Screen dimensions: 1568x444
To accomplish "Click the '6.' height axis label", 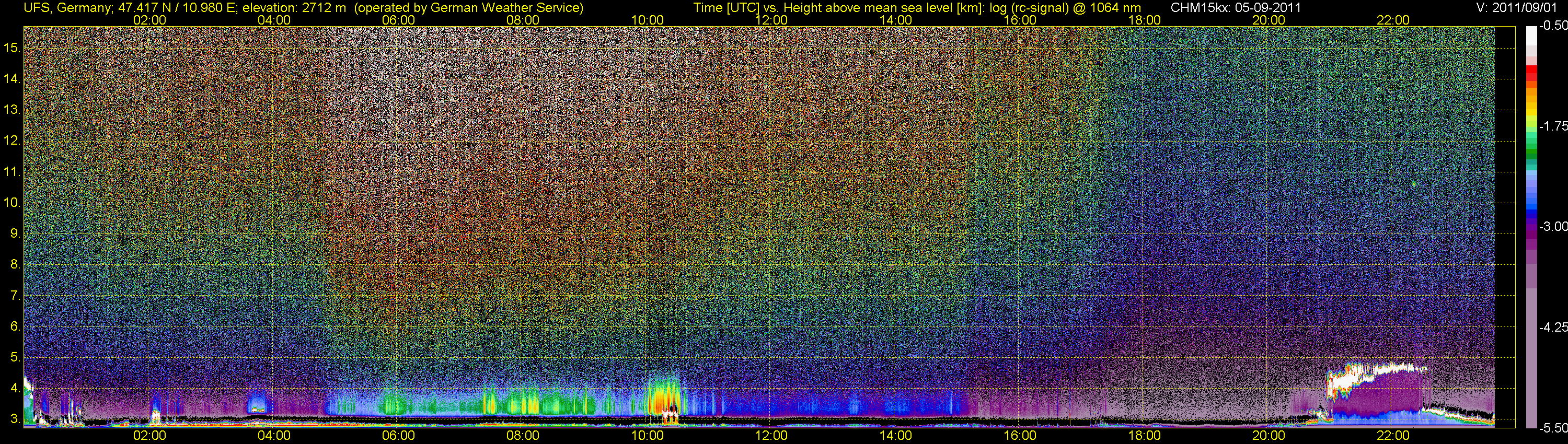I will (16, 326).
